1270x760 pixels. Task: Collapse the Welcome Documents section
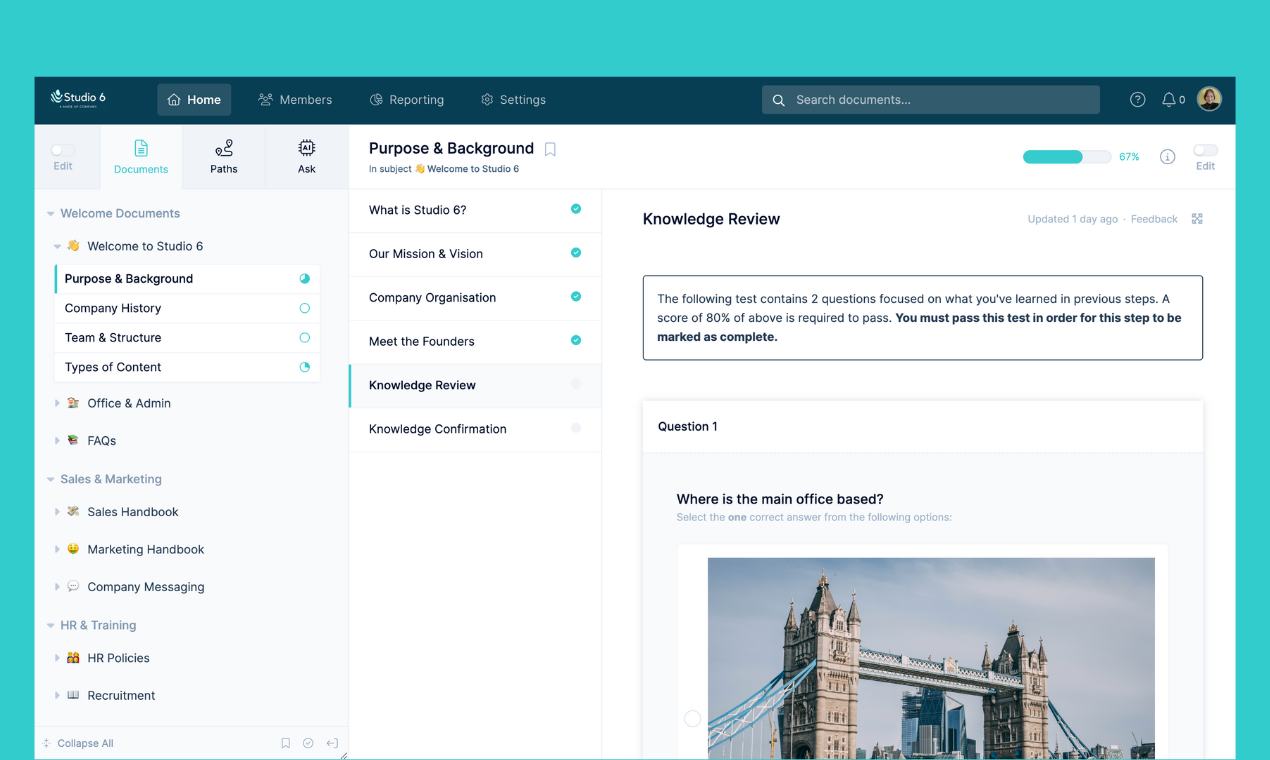pos(50,213)
